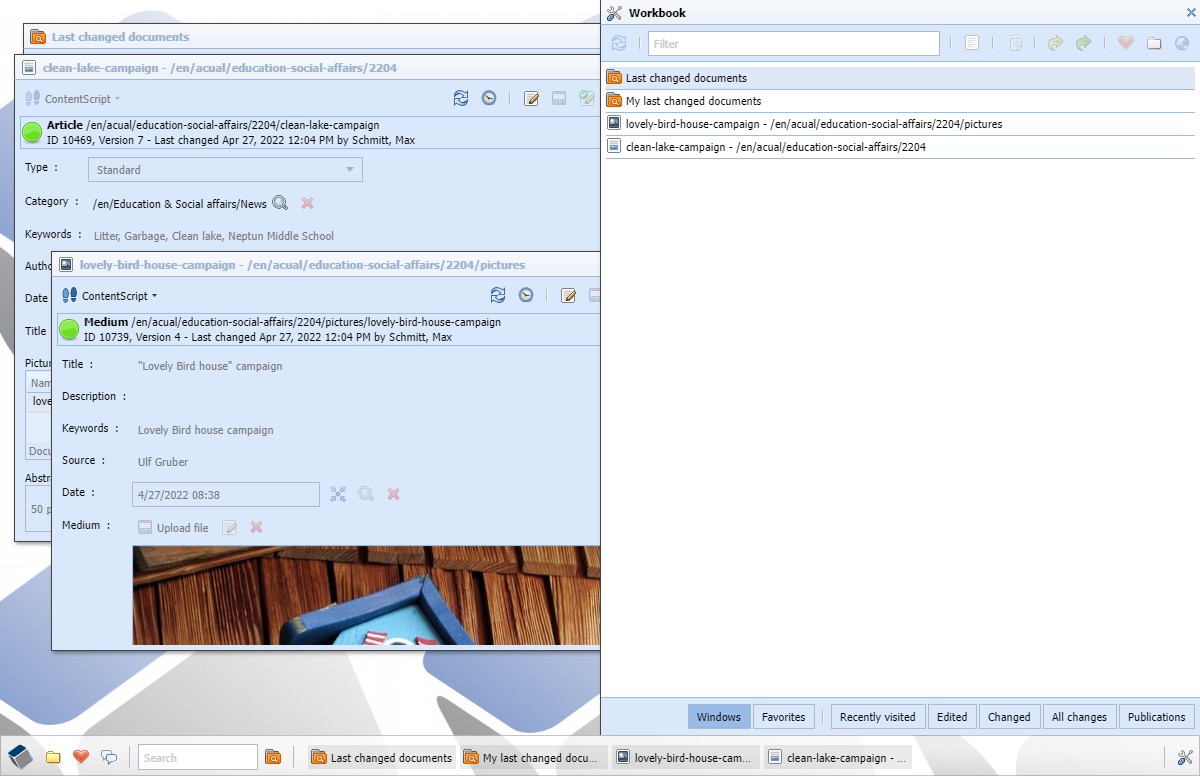
Task: Select 'My last changed documents' in Workbook list
Action: pos(693,101)
